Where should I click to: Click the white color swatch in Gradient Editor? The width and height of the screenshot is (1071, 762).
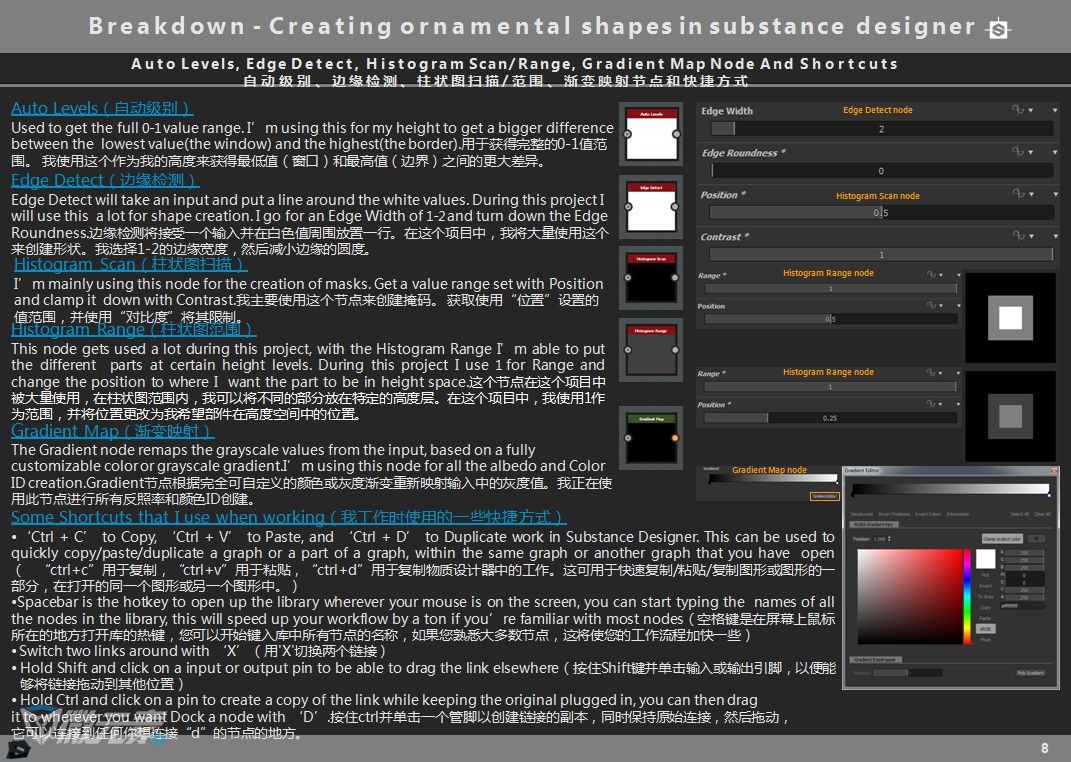pyautogui.click(x=986, y=559)
